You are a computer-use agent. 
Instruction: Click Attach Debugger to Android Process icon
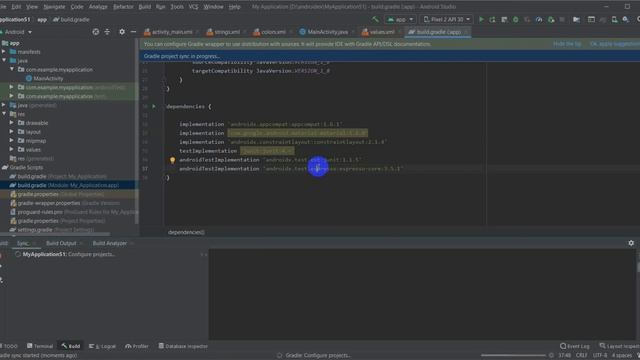click(x=551, y=19)
